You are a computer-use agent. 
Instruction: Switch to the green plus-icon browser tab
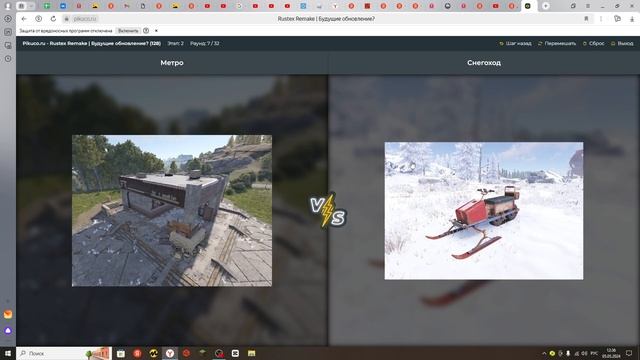47,6
